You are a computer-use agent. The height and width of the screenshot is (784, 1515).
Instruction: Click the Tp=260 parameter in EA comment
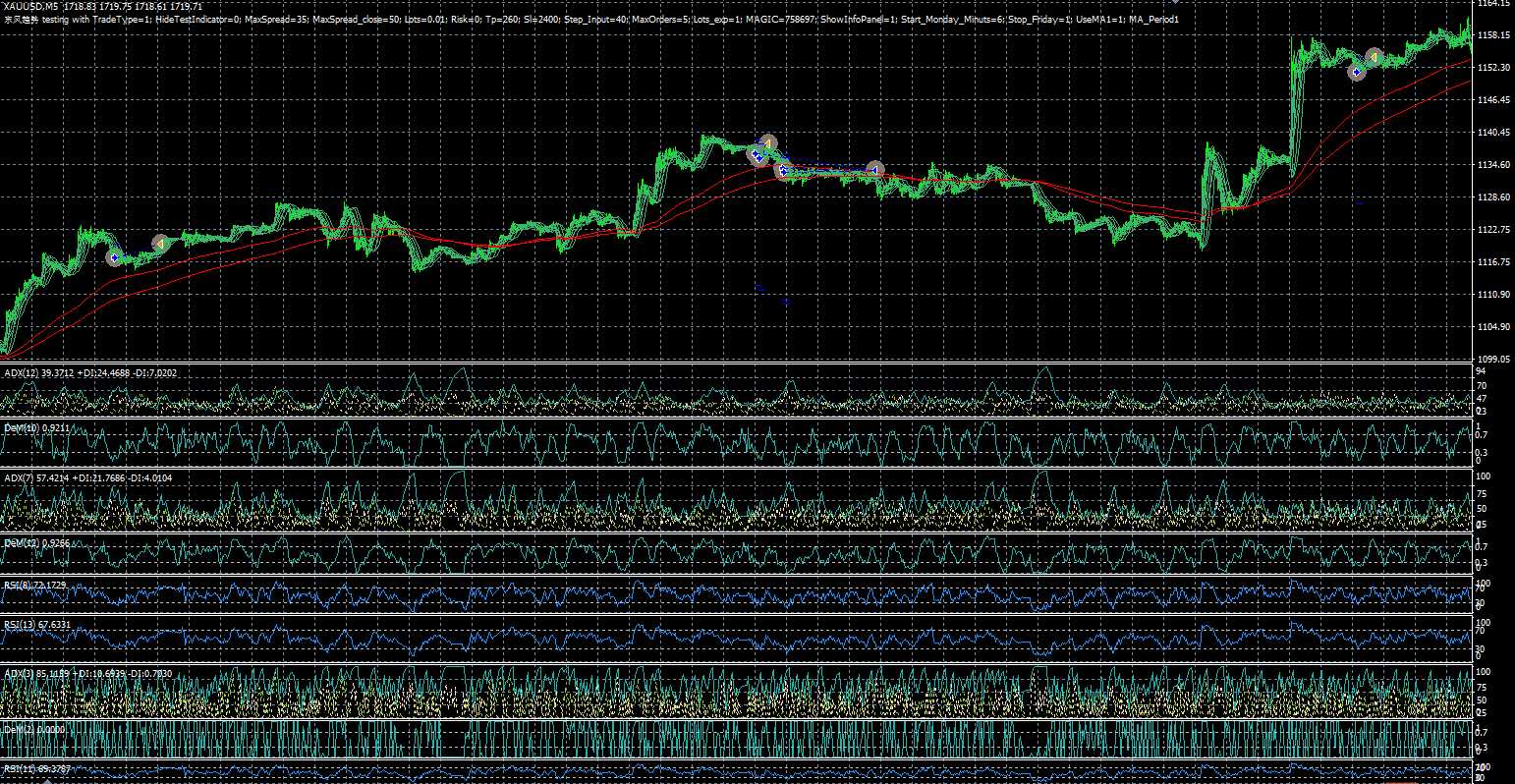[x=502, y=20]
